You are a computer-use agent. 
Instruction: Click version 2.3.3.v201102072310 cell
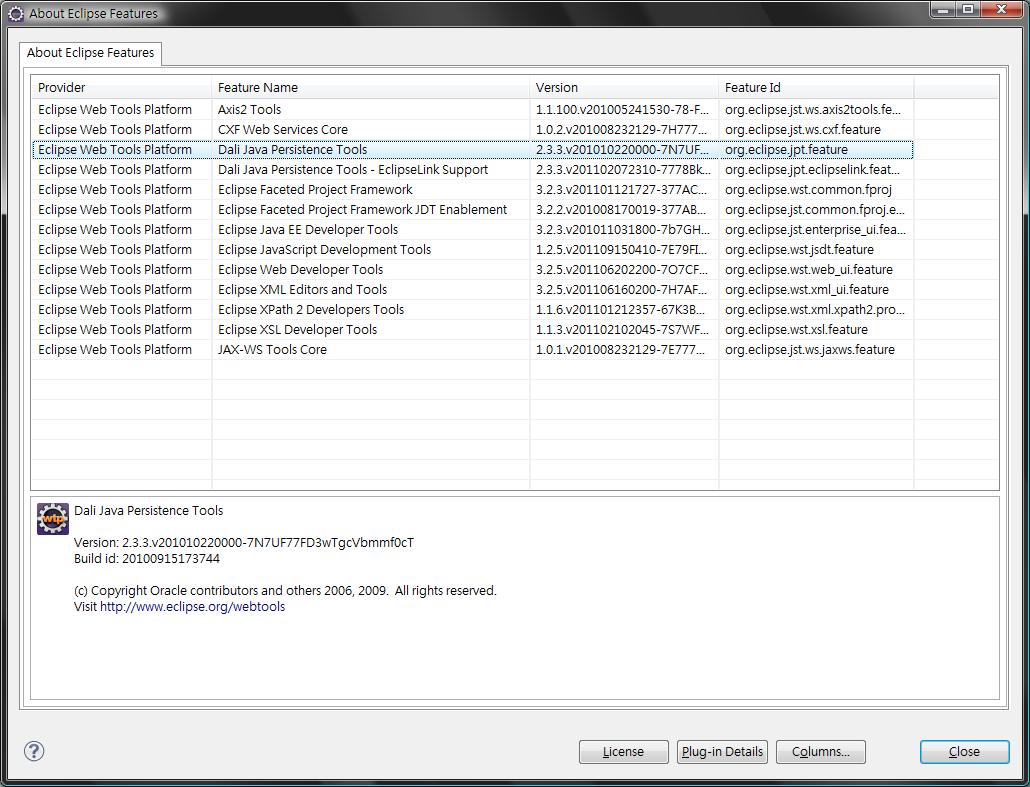click(623, 169)
